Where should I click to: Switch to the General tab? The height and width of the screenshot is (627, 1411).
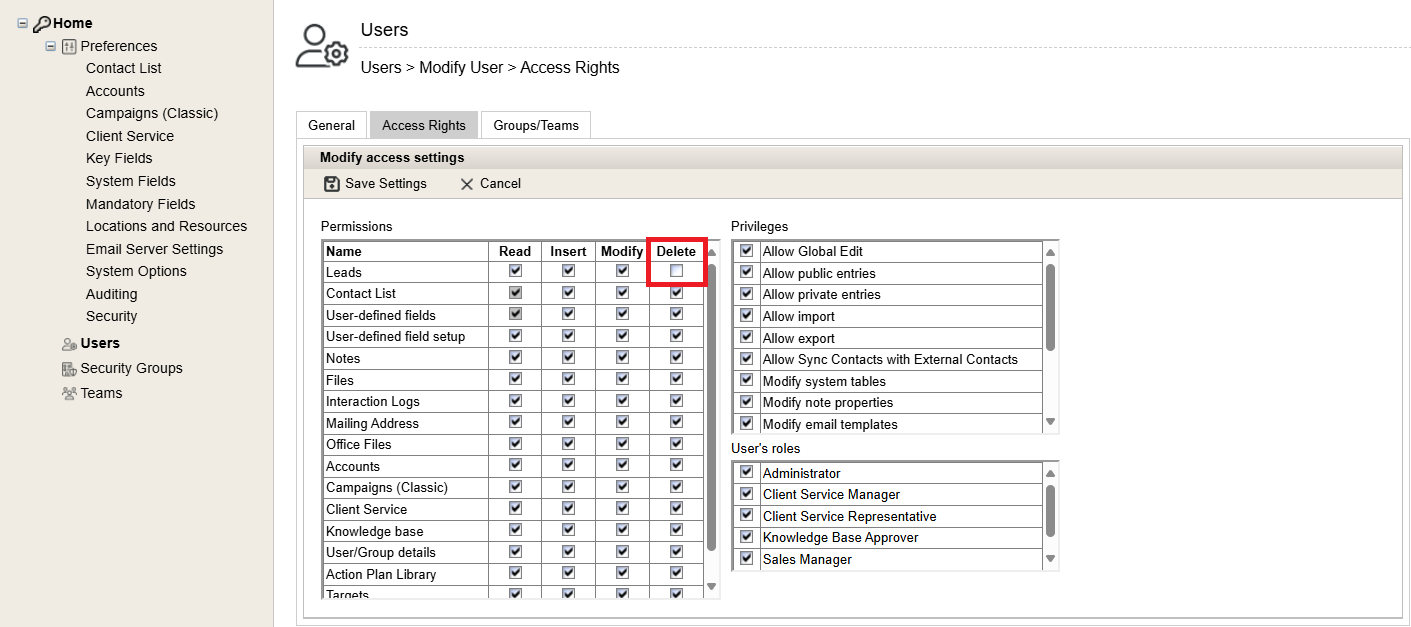(x=331, y=124)
